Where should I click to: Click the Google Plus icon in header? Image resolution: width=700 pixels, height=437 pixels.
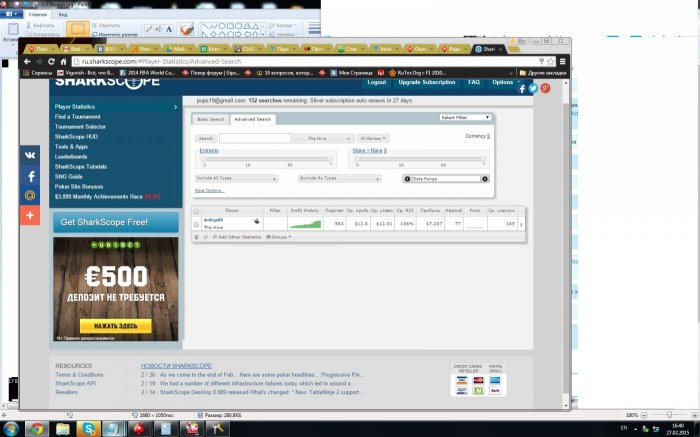click(545, 88)
